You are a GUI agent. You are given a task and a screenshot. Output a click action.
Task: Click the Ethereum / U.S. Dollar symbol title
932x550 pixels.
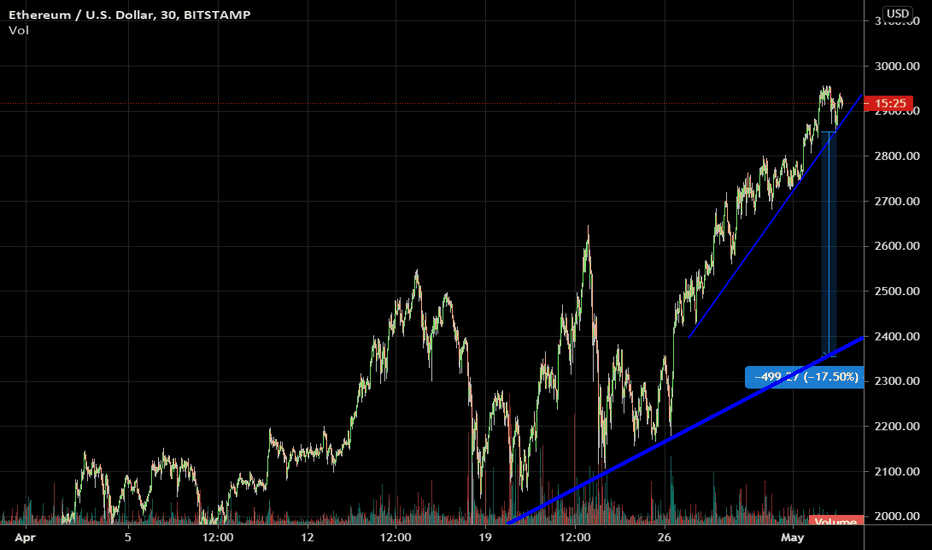(129, 15)
